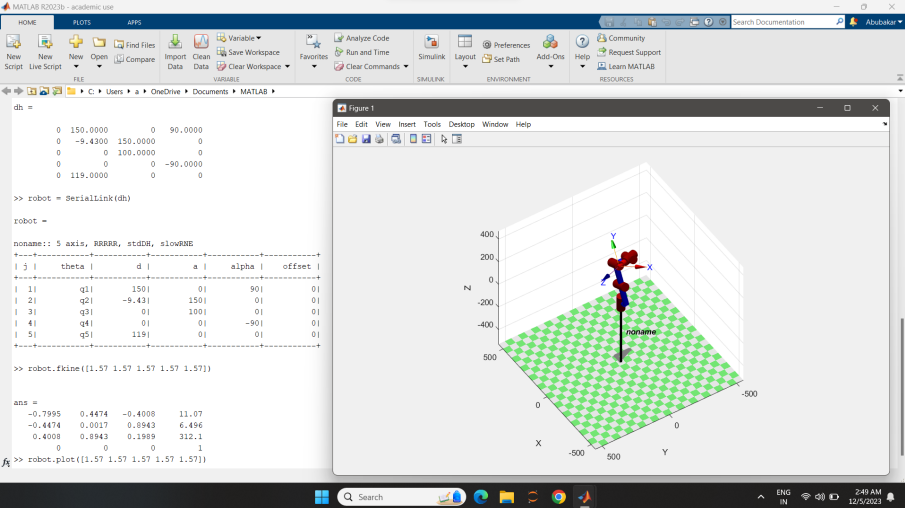The width and height of the screenshot is (905, 508).
Task: Toggle the Property Inspector in figure toolbar
Action: click(x=457, y=139)
